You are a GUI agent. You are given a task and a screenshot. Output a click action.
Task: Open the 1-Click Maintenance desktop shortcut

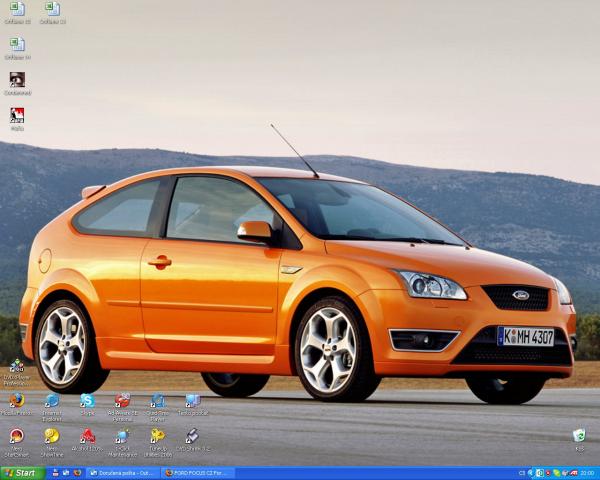click(x=122, y=436)
